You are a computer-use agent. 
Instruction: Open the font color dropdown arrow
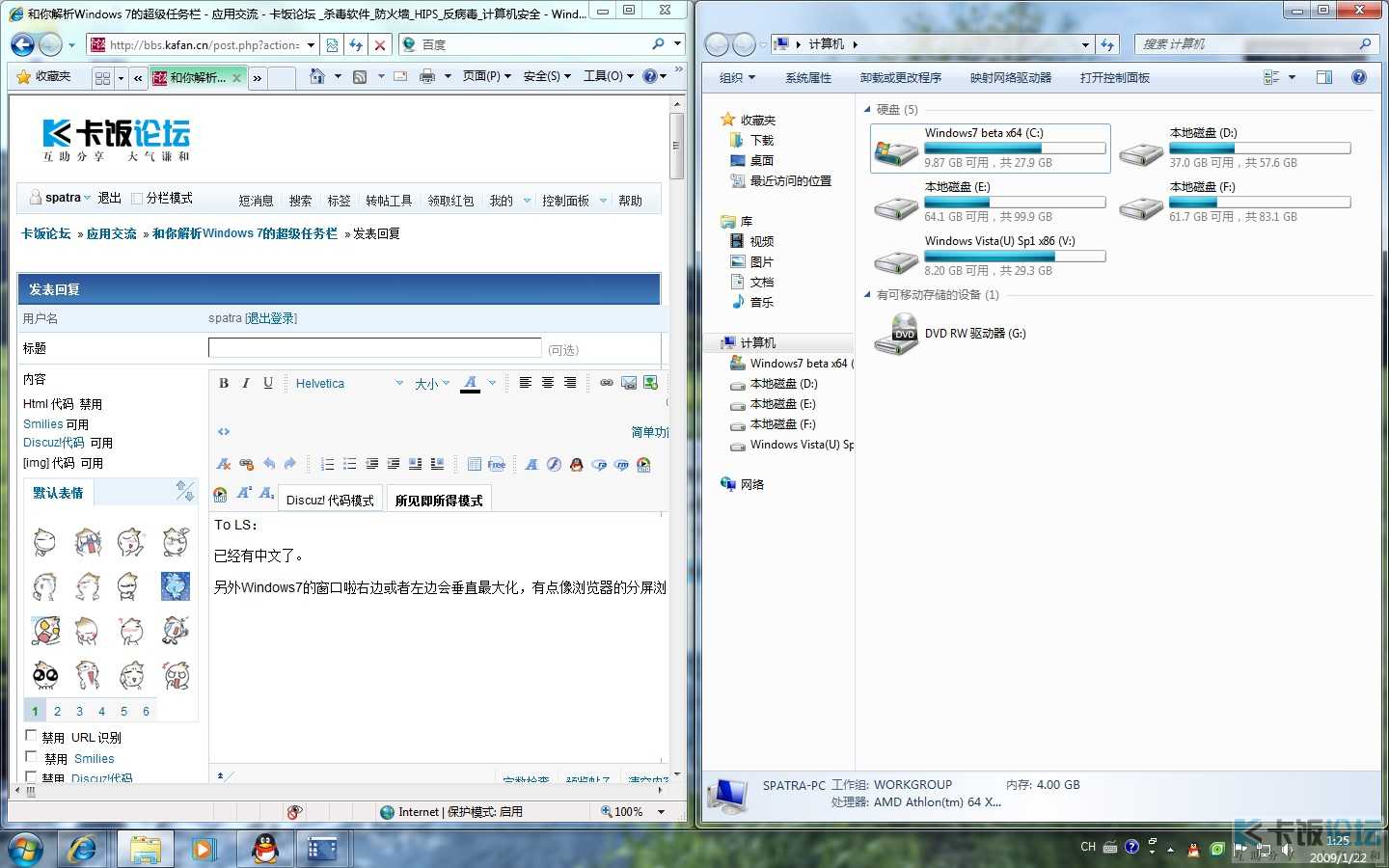coord(492,383)
